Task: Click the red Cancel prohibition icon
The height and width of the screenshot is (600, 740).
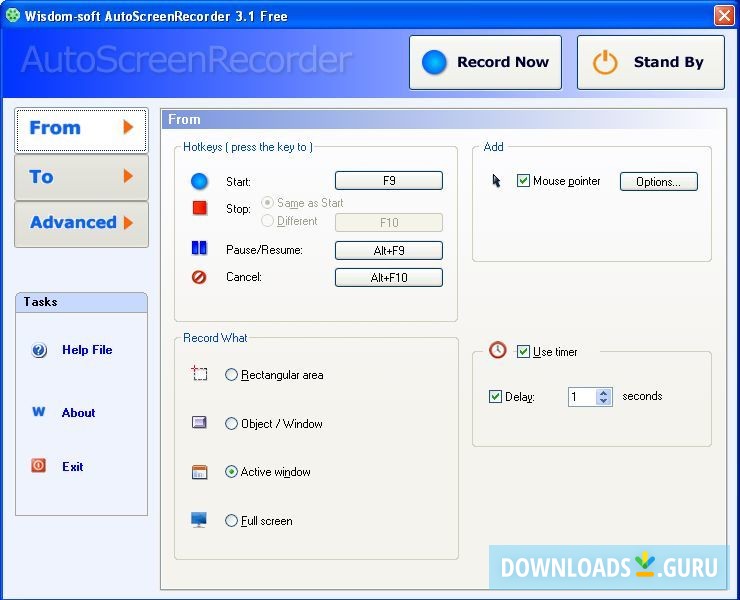Action: [199, 277]
